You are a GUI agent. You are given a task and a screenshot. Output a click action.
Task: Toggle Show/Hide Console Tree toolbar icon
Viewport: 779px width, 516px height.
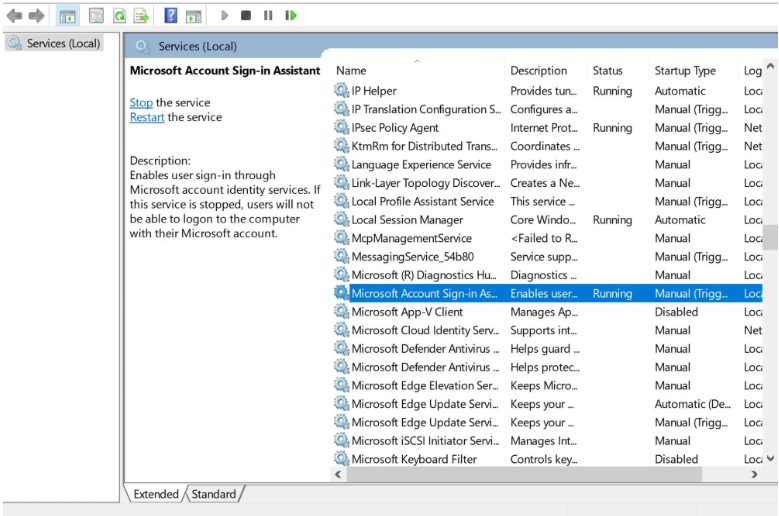[x=67, y=16]
